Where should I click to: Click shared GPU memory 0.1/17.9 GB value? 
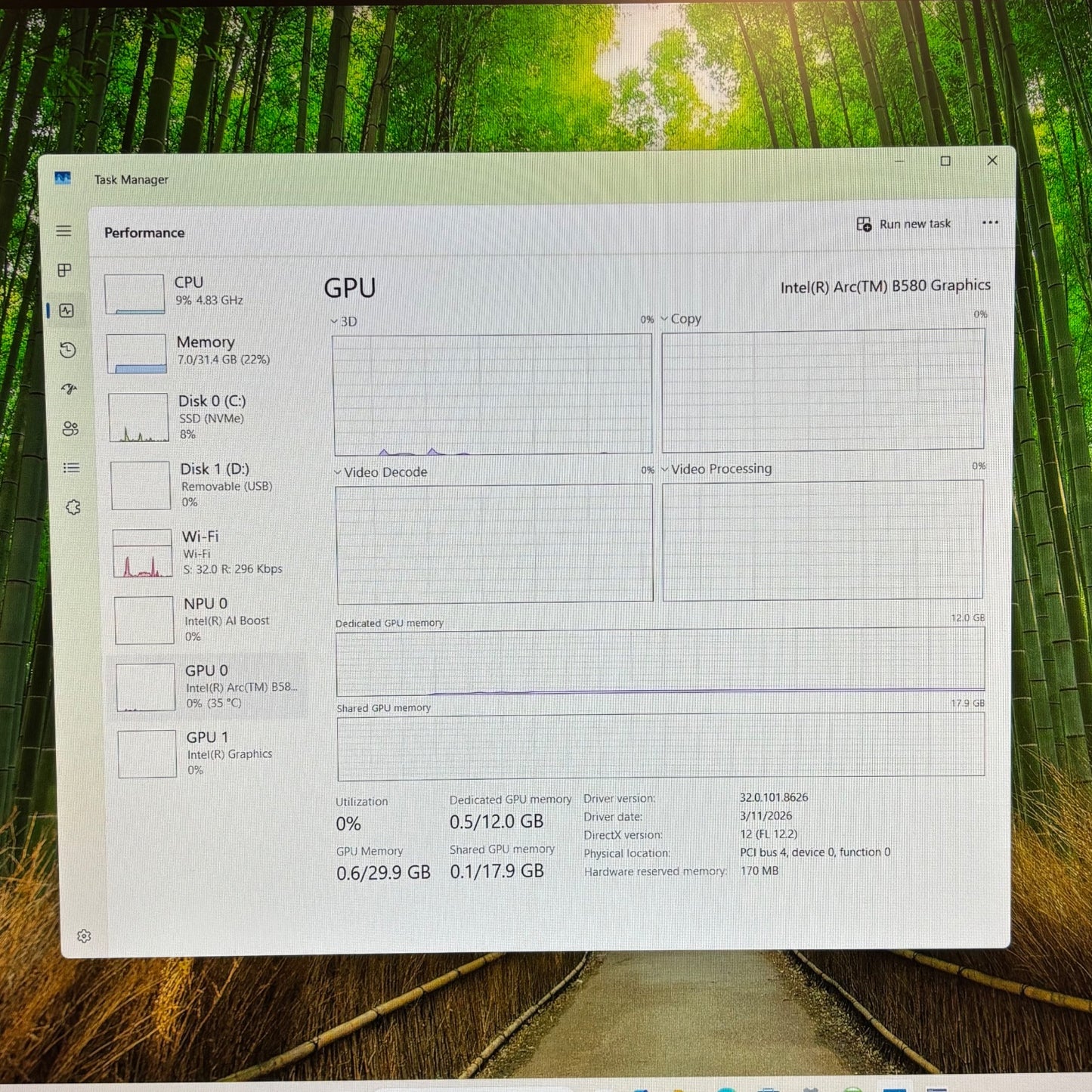(497, 871)
